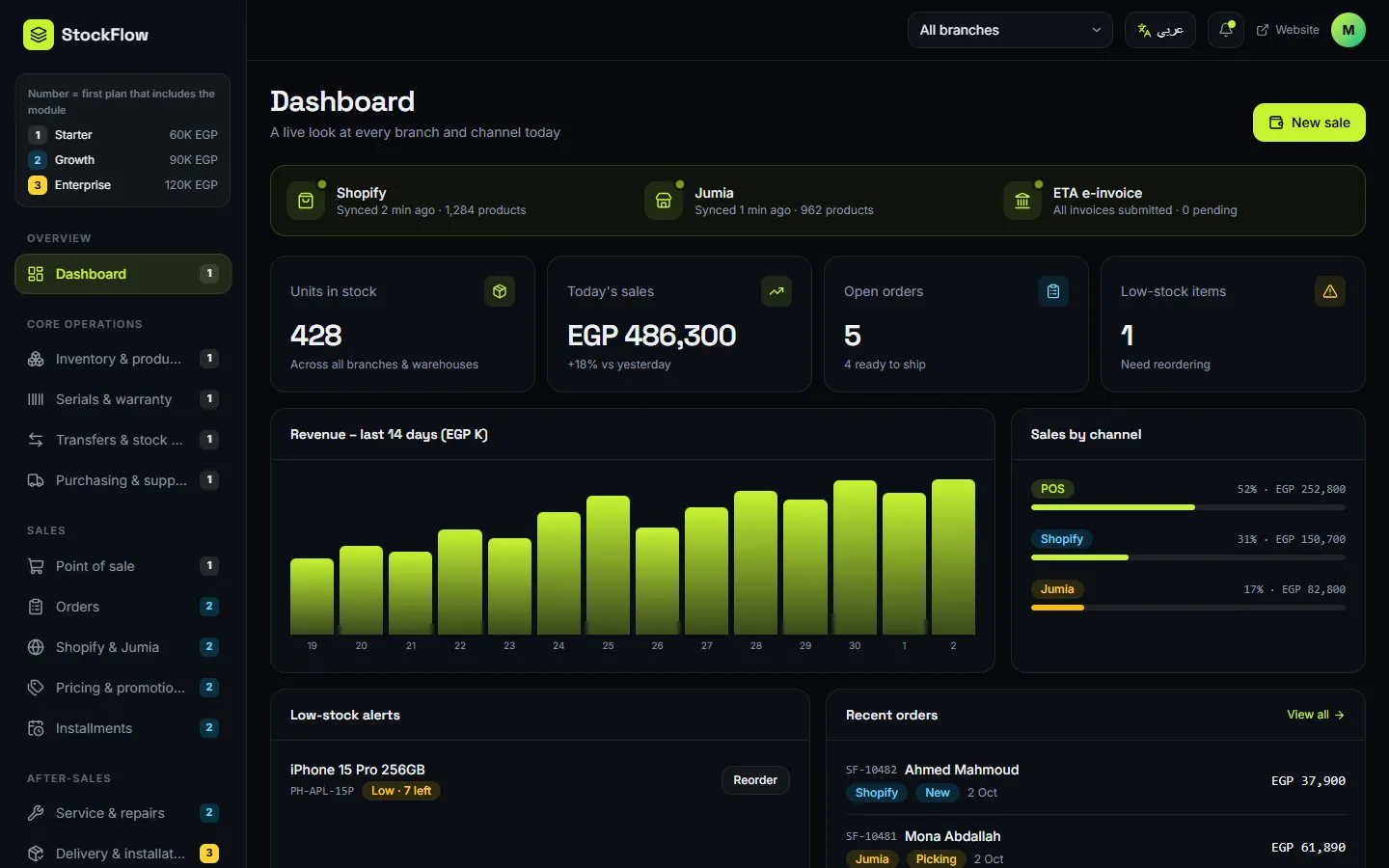Click View all recent orders
Image resolution: width=1389 pixels, height=868 pixels.
(x=1316, y=715)
